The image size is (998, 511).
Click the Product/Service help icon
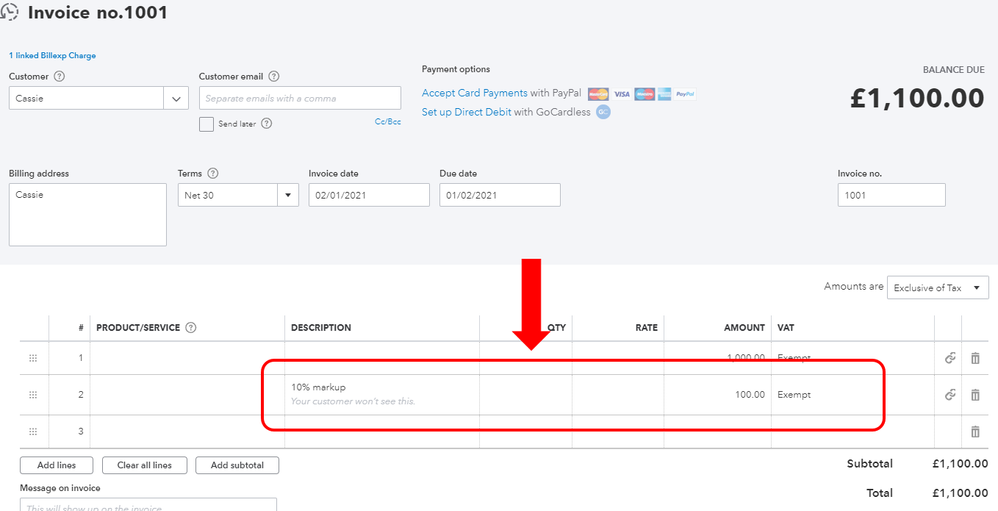(191, 327)
